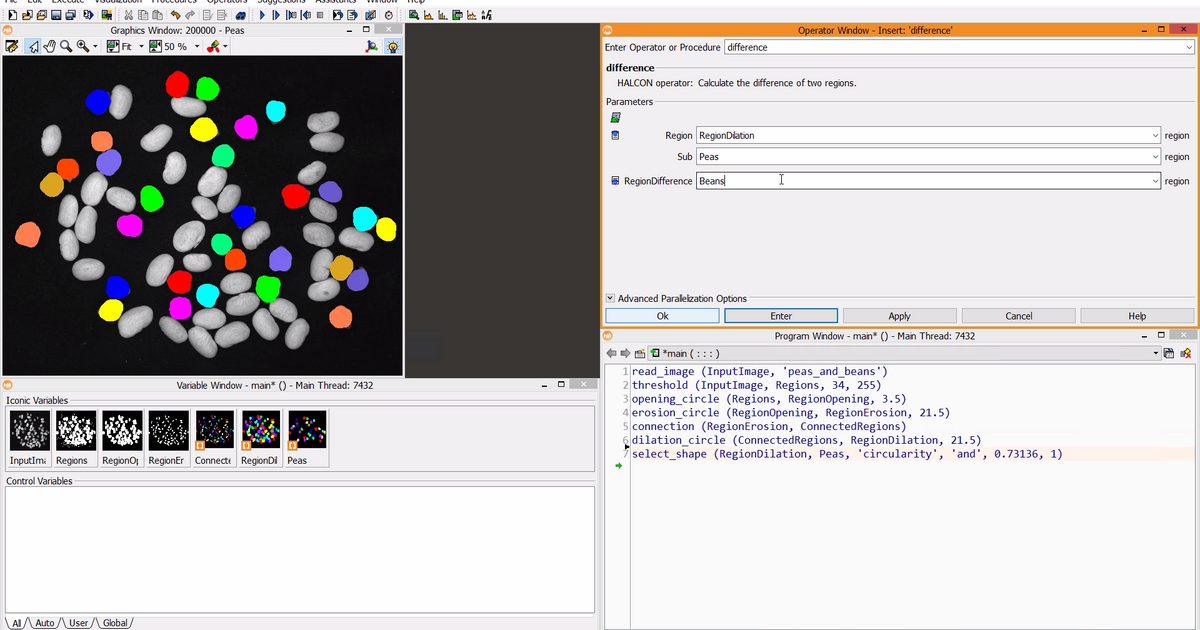The image size is (1200, 630).
Task: Click the back arrow in Program Window
Action: coord(612,354)
